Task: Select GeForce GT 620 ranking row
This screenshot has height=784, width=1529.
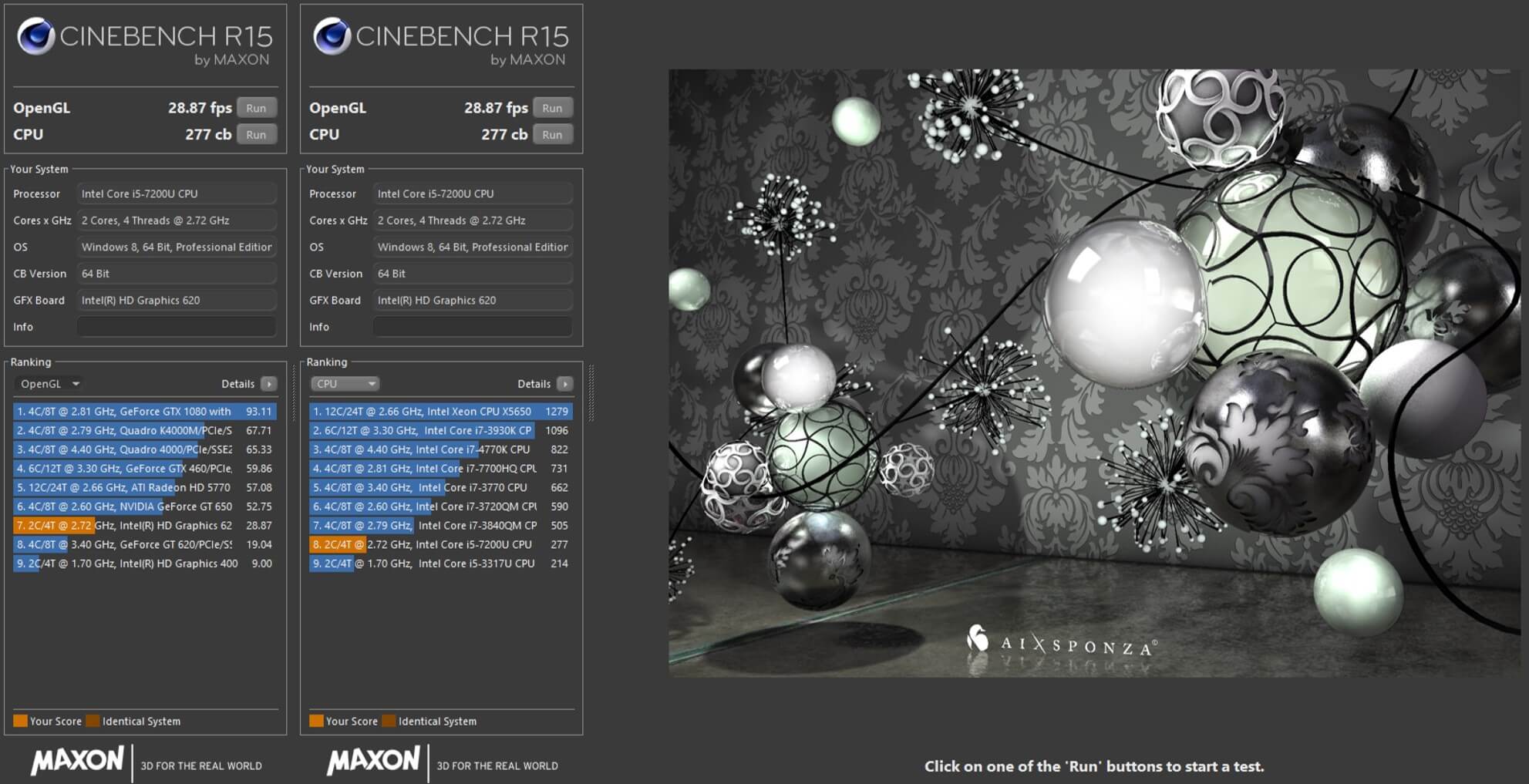Action: click(144, 544)
